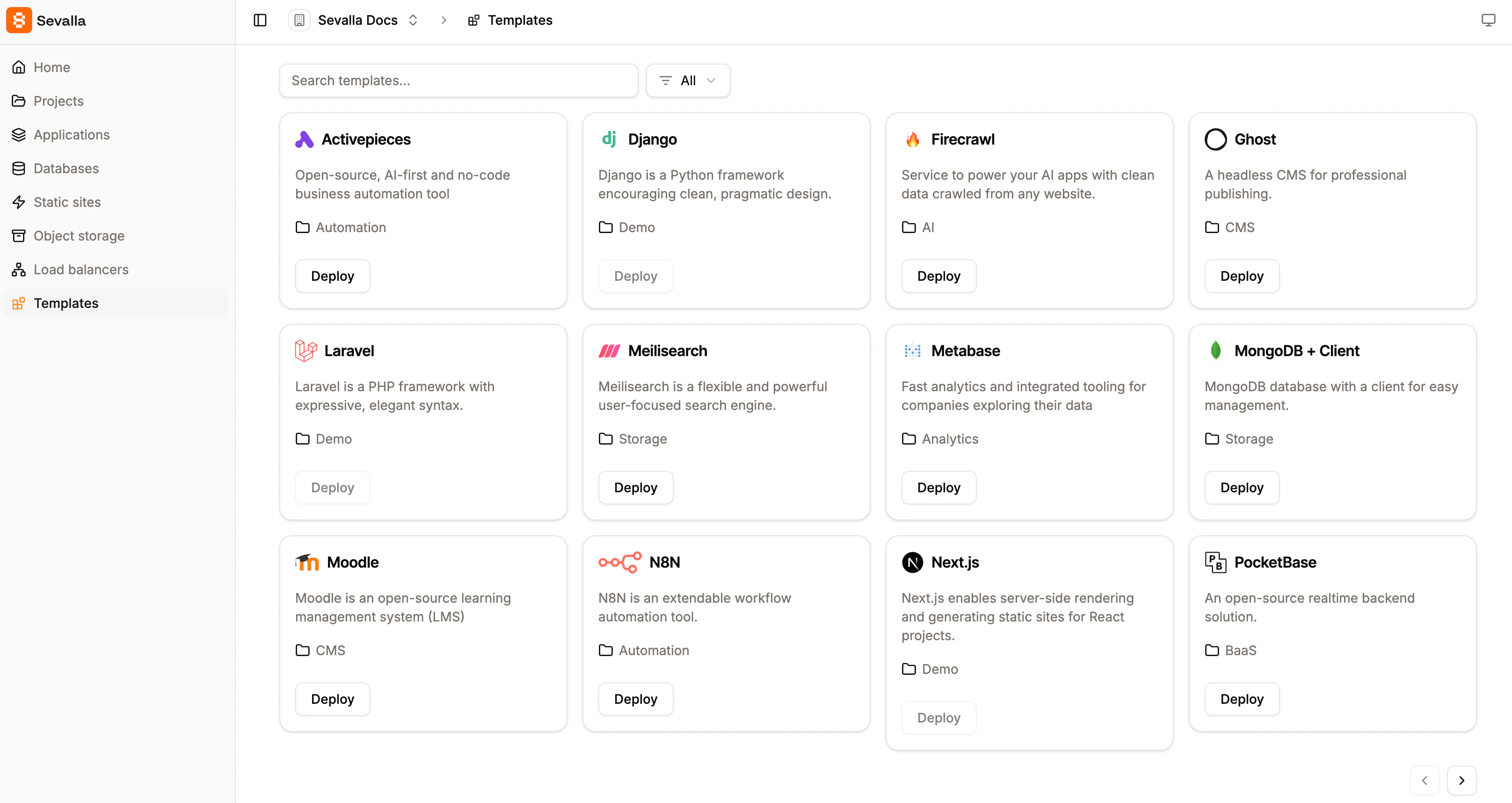Click the Automation category on N8N card

pos(654,650)
